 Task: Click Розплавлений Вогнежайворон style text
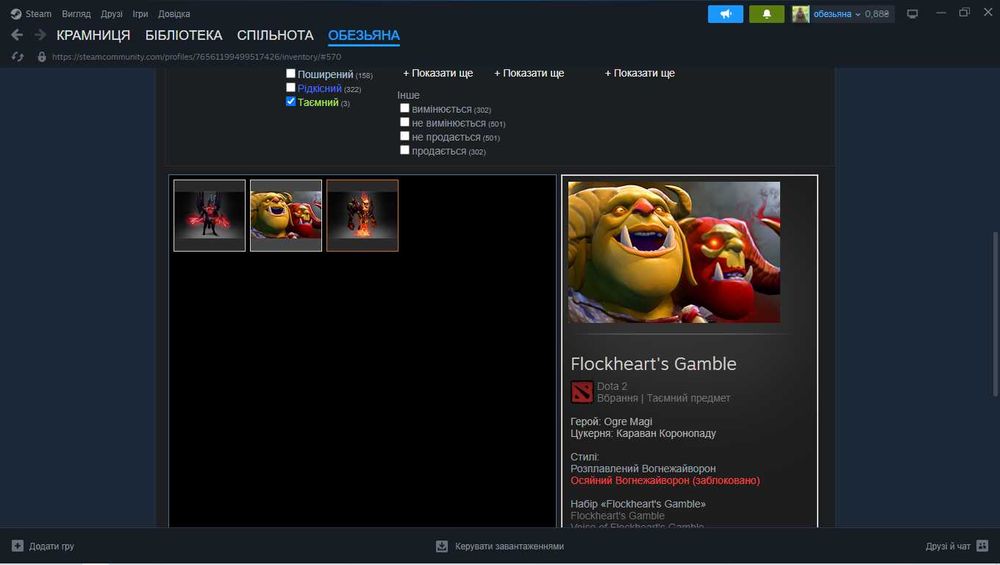643,468
